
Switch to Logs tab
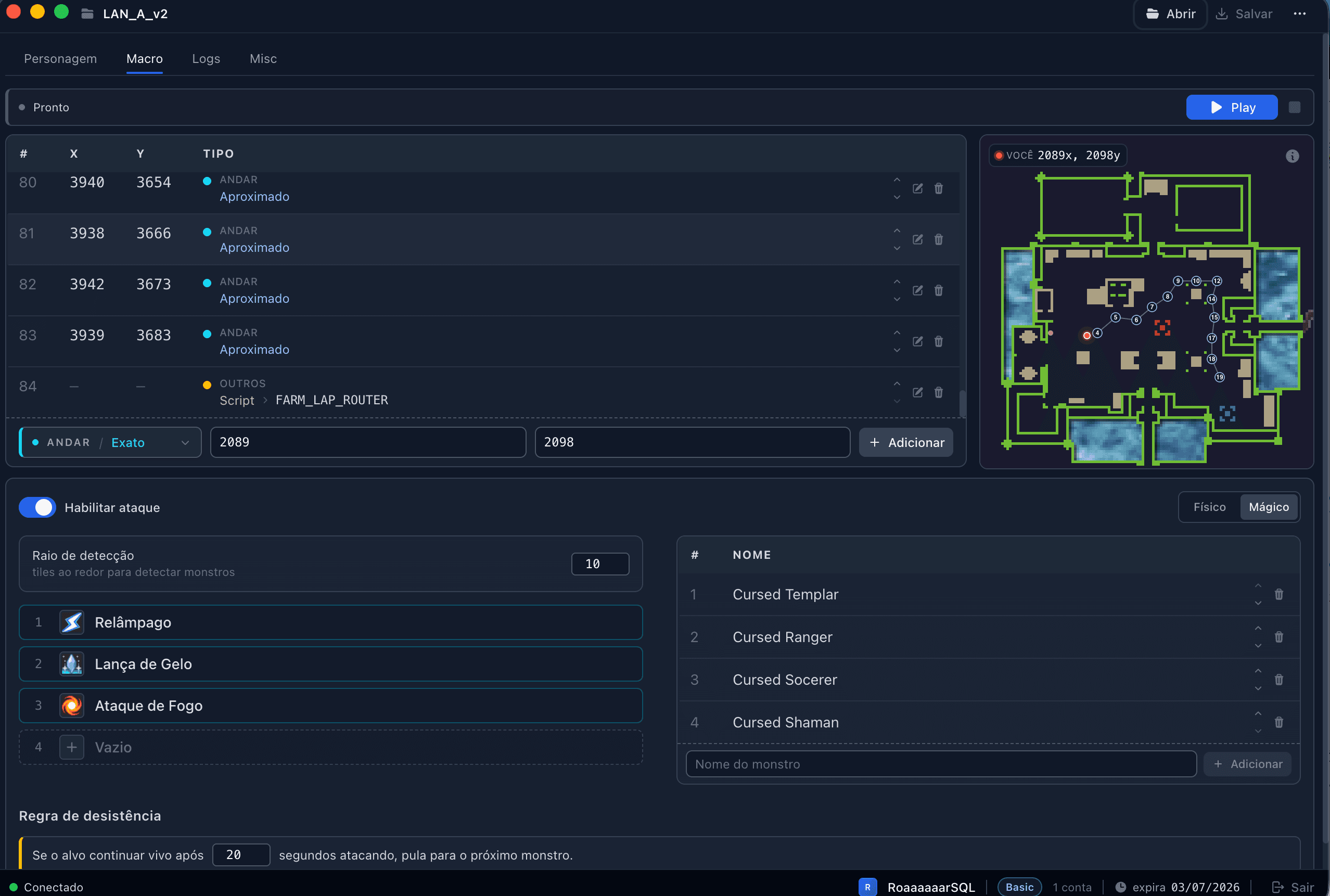click(206, 59)
